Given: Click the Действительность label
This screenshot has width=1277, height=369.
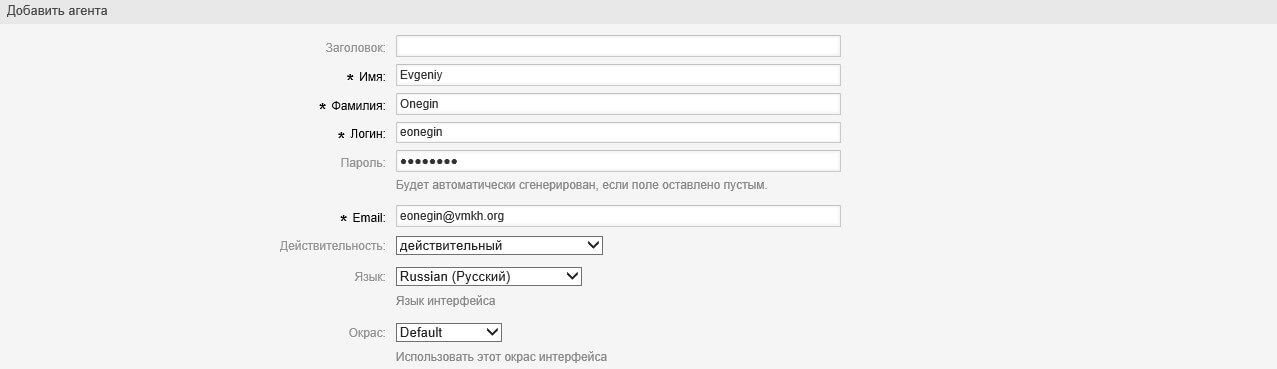Looking at the screenshot, I should click(333, 246).
